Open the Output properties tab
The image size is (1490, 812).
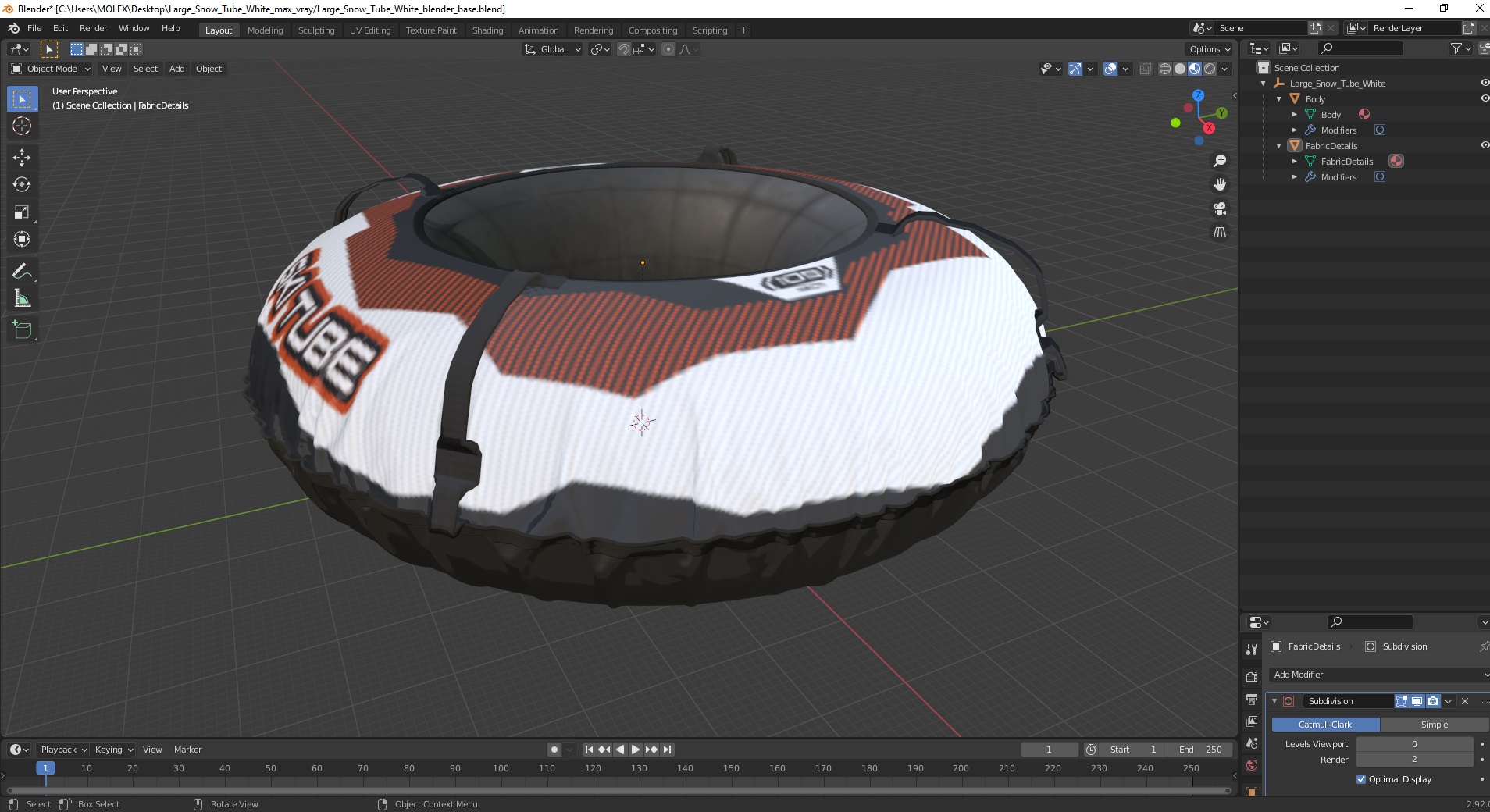[x=1252, y=699]
